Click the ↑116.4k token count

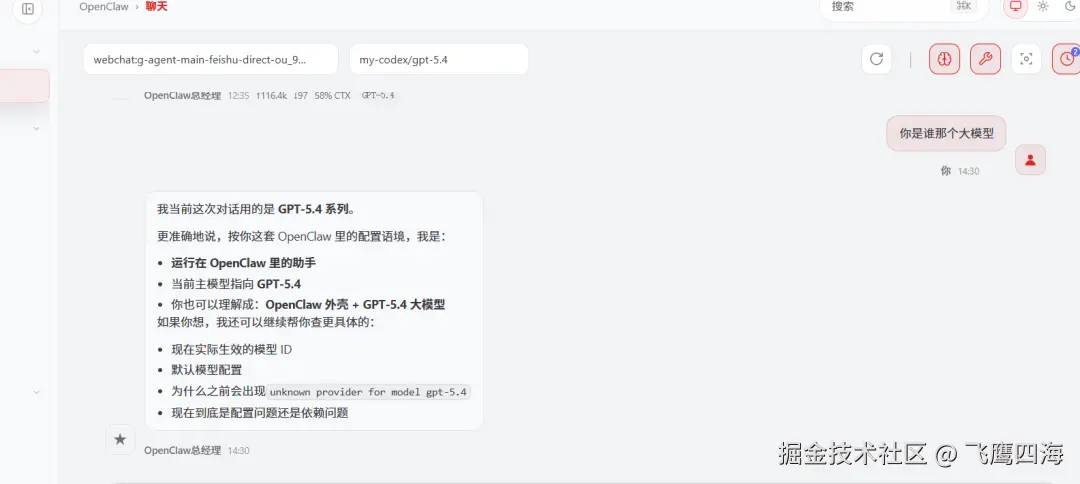pos(271,96)
